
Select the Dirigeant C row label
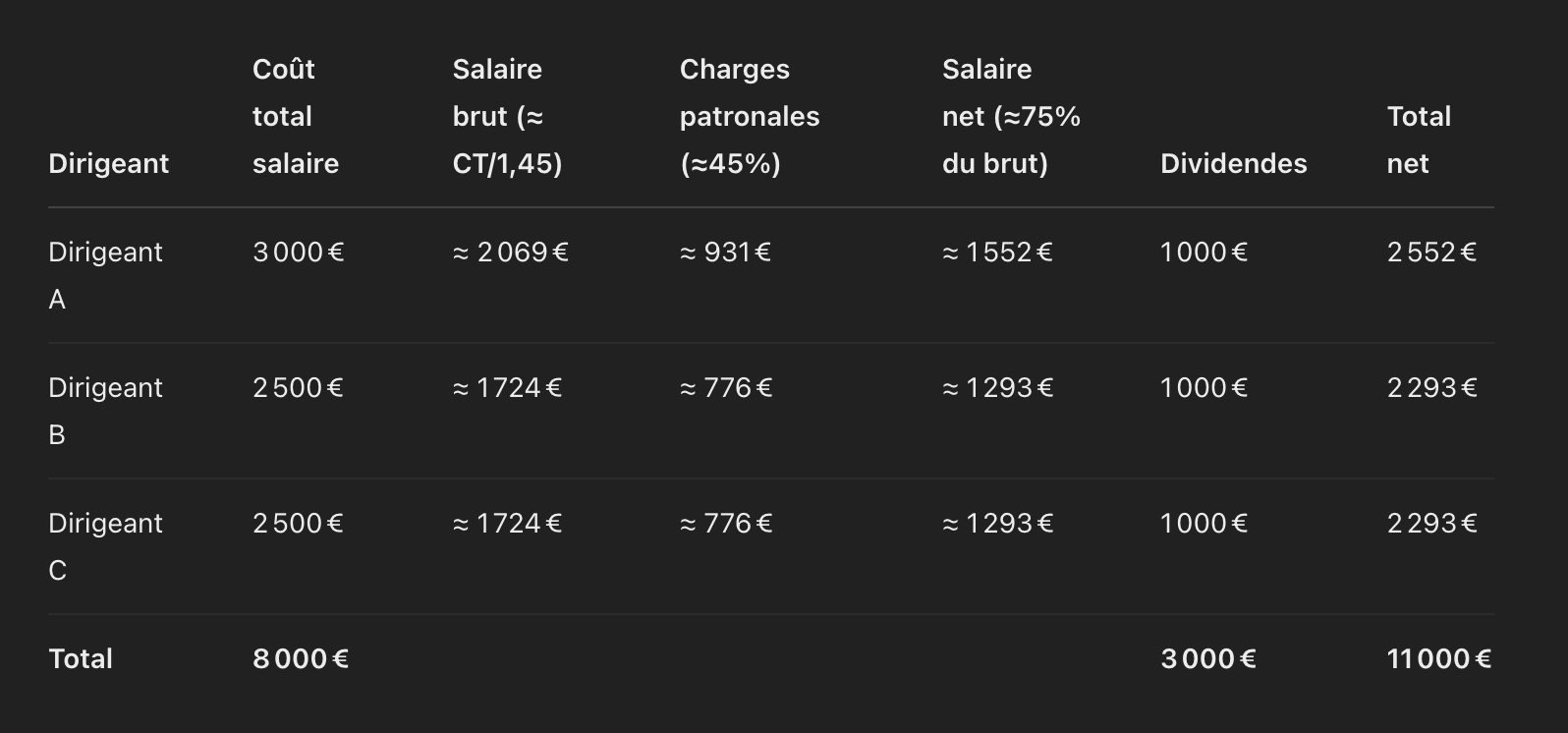105,546
